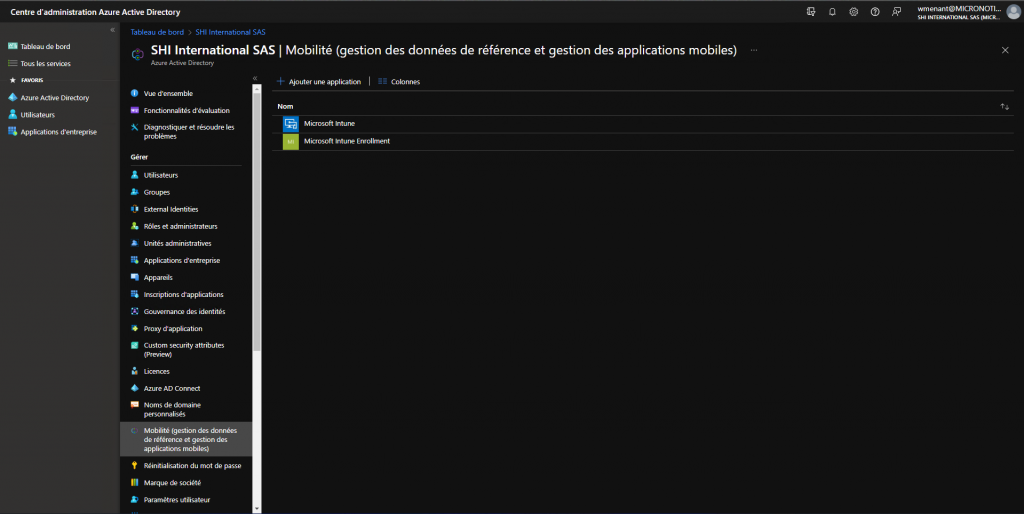Open the ellipsis menu next to page title
This screenshot has height=514, width=1024.
[x=754, y=50]
